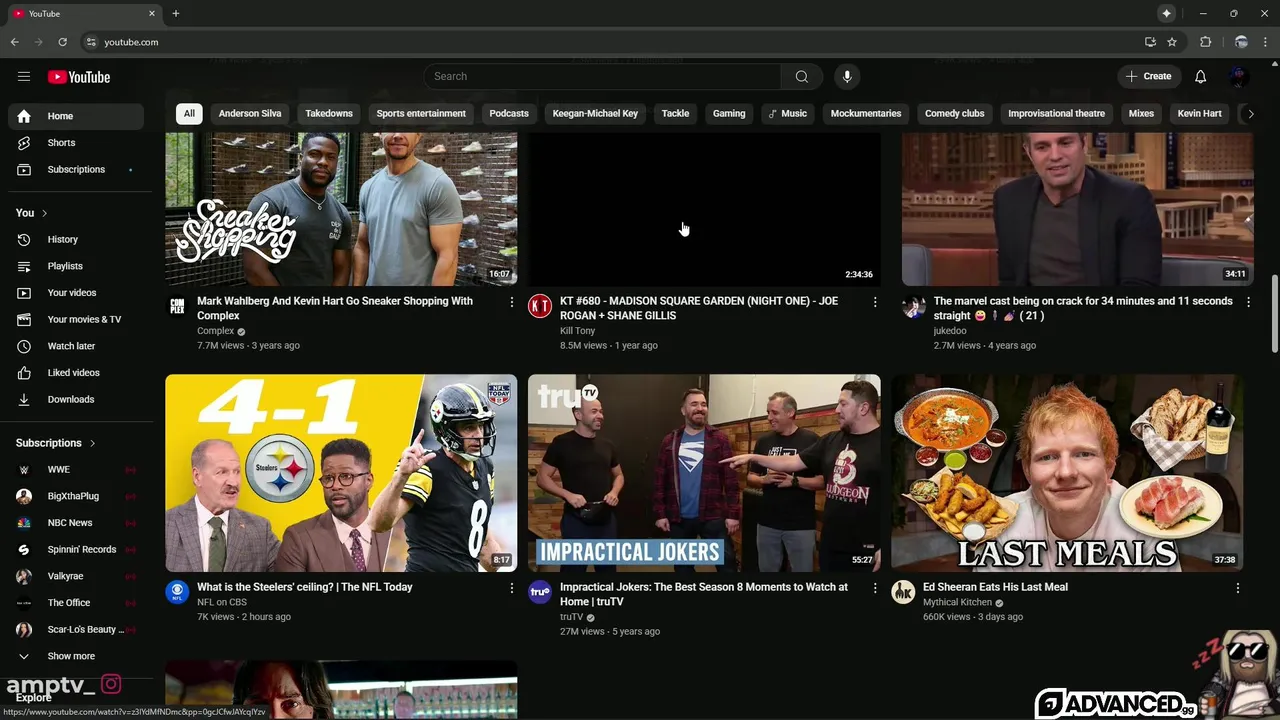Viewport: 1280px width, 720px height.
Task: Go back in browser history
Action: [x=15, y=42]
